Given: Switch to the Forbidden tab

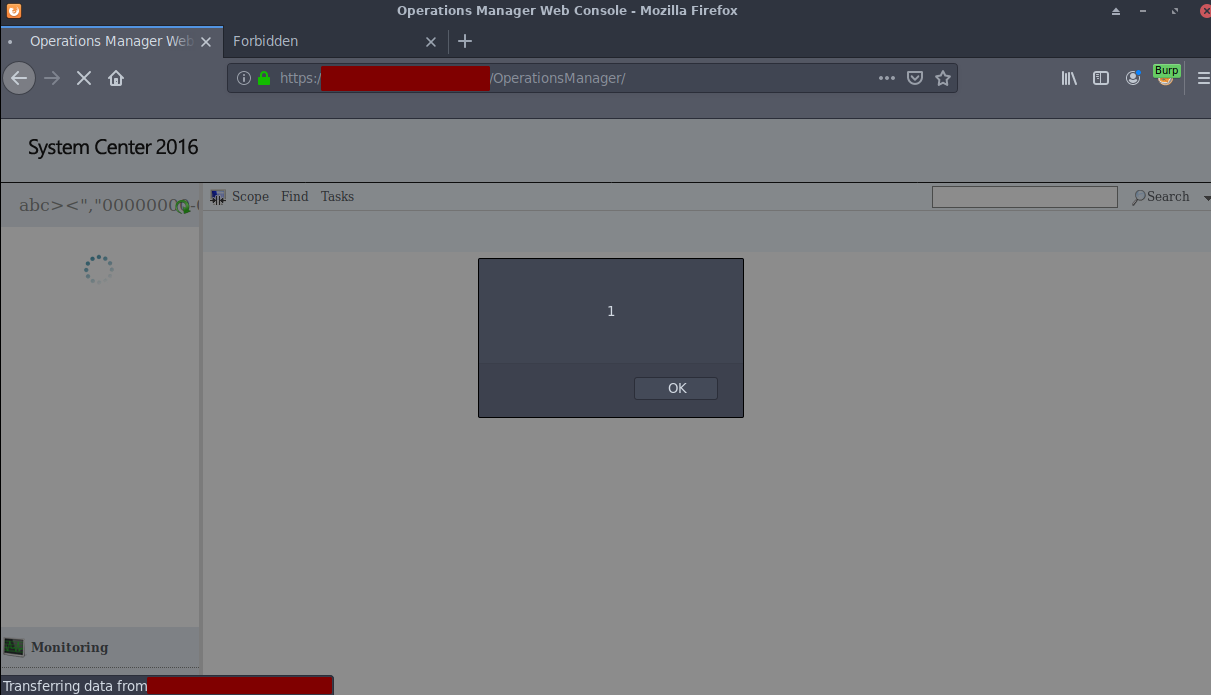Looking at the screenshot, I should (x=266, y=41).
